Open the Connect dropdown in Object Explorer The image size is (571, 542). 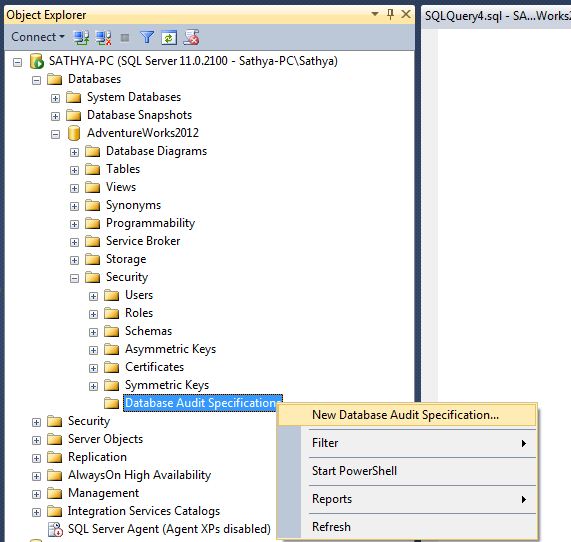tap(38, 37)
